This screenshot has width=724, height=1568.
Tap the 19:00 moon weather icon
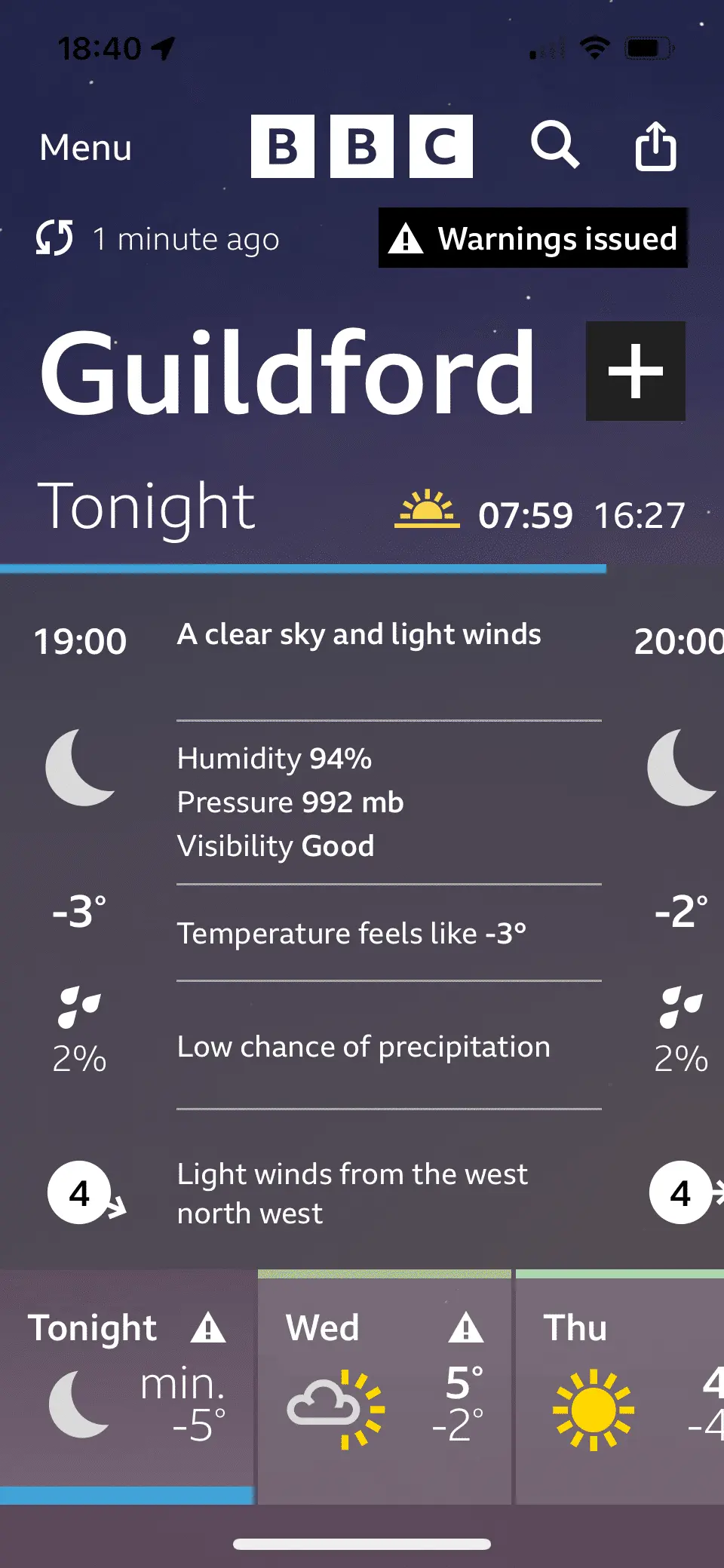[x=80, y=767]
